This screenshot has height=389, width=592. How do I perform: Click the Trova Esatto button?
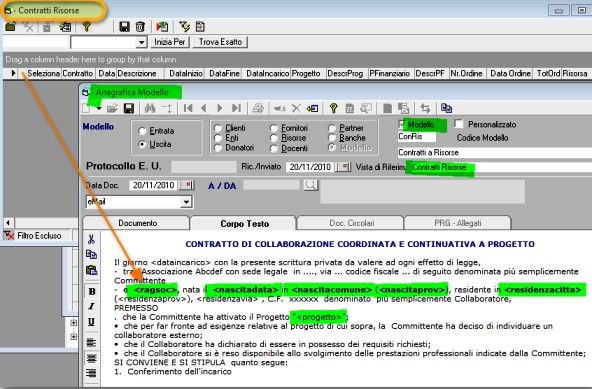coord(220,42)
